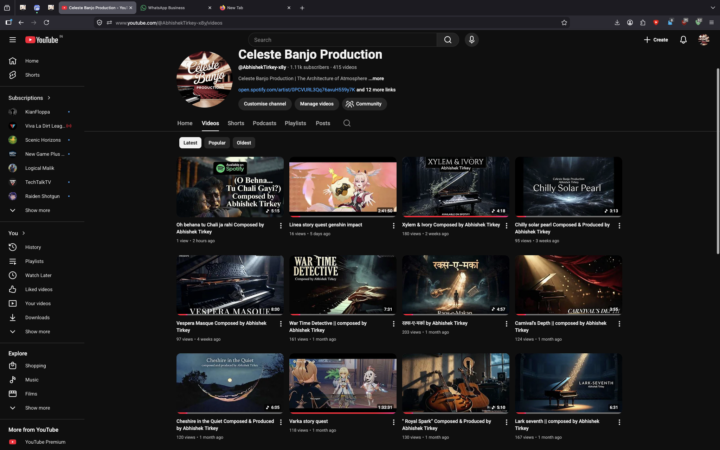
Task: Open the Lark seventh video thumbnail
Action: pyautogui.click(x=568, y=383)
